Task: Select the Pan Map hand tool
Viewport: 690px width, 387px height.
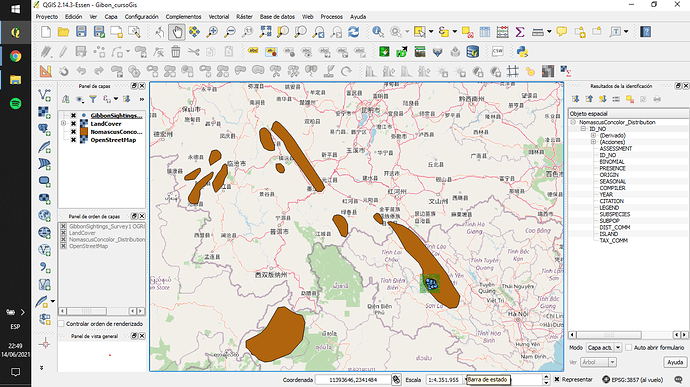Action: [x=177, y=32]
